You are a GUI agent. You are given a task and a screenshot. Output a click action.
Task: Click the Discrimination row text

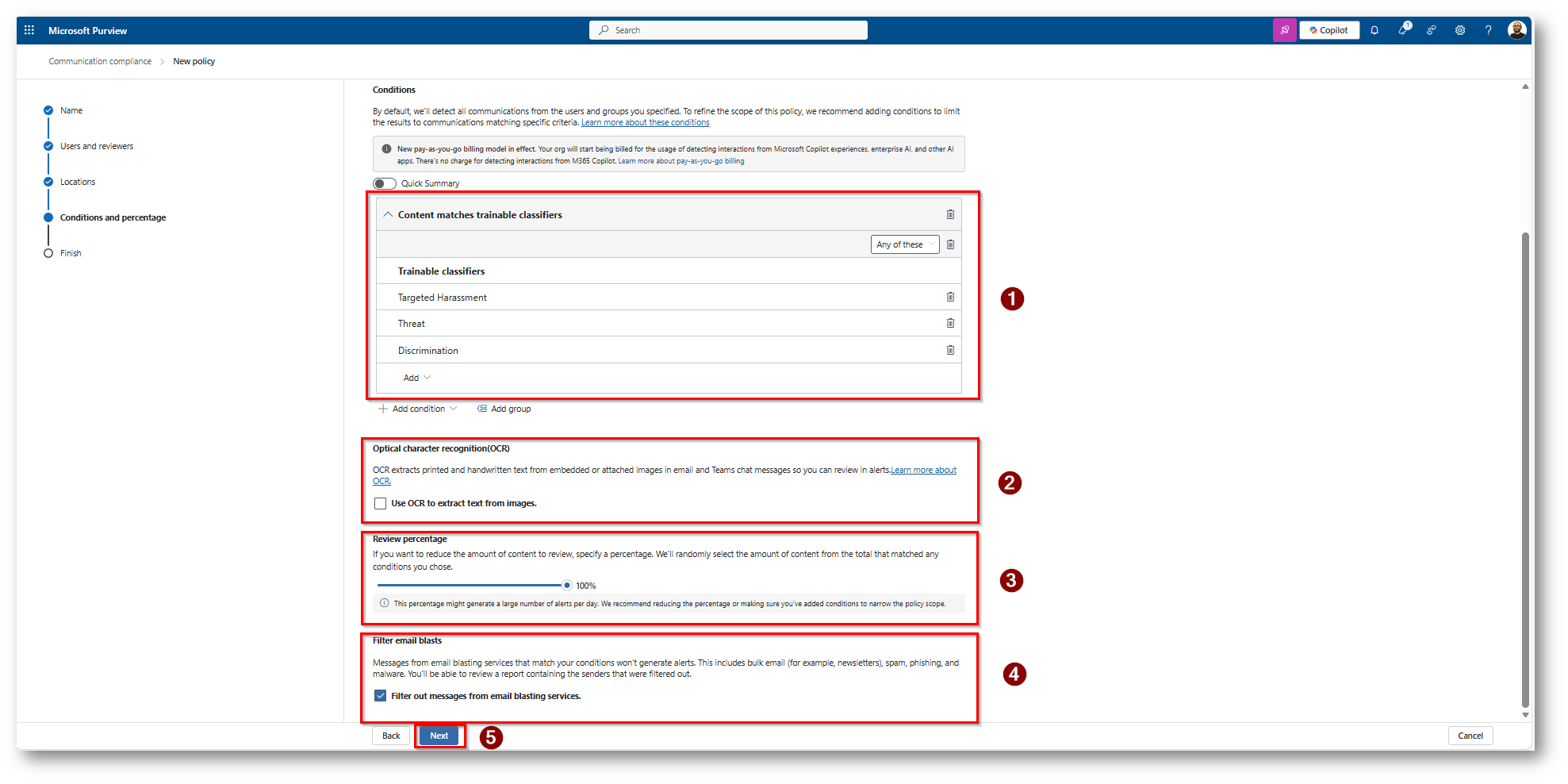click(428, 351)
